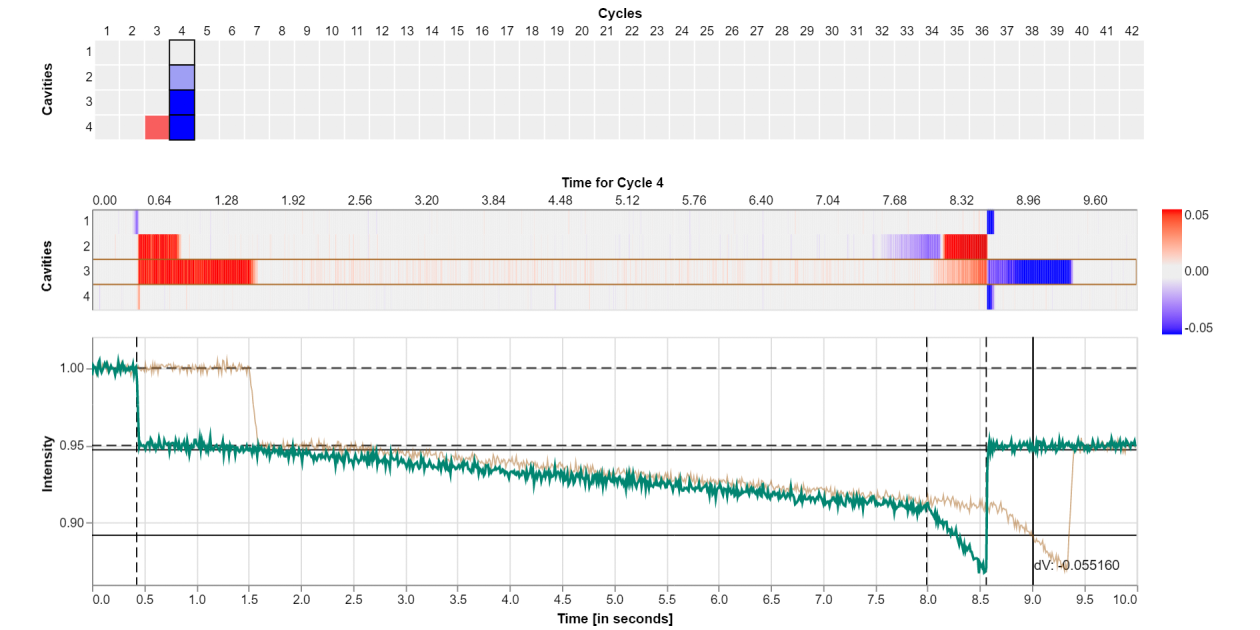Click the cavity 4 row in the time heatmap
This screenshot has width=1260, height=630.
614,297
